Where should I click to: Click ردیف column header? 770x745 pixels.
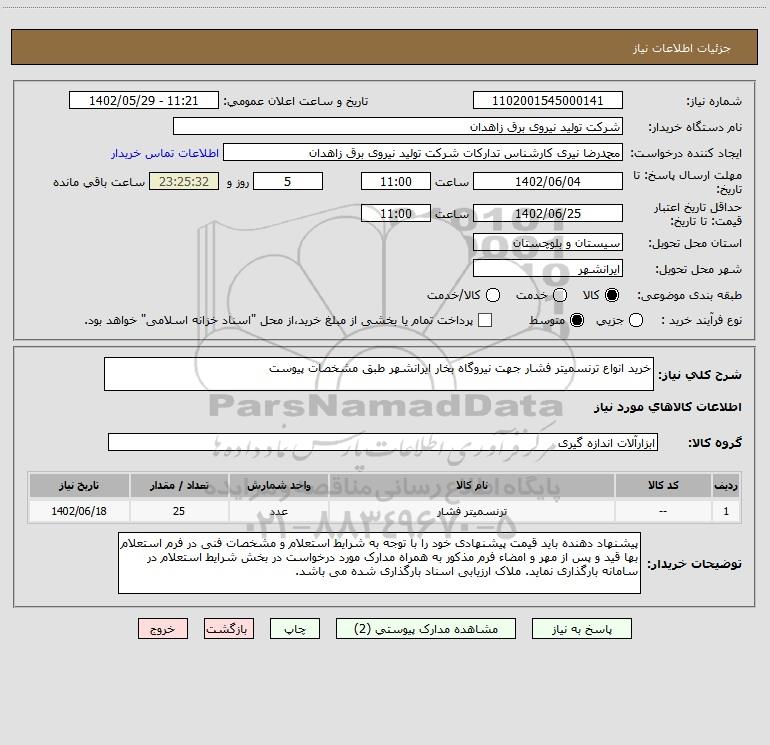pyautogui.click(x=726, y=485)
